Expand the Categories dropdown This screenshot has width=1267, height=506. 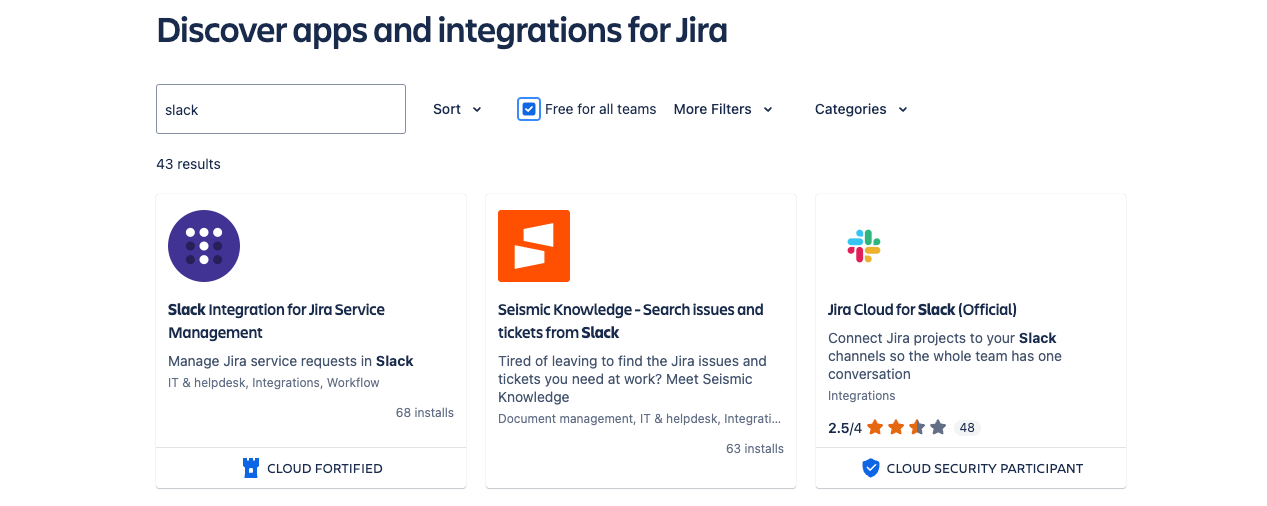[x=861, y=109]
